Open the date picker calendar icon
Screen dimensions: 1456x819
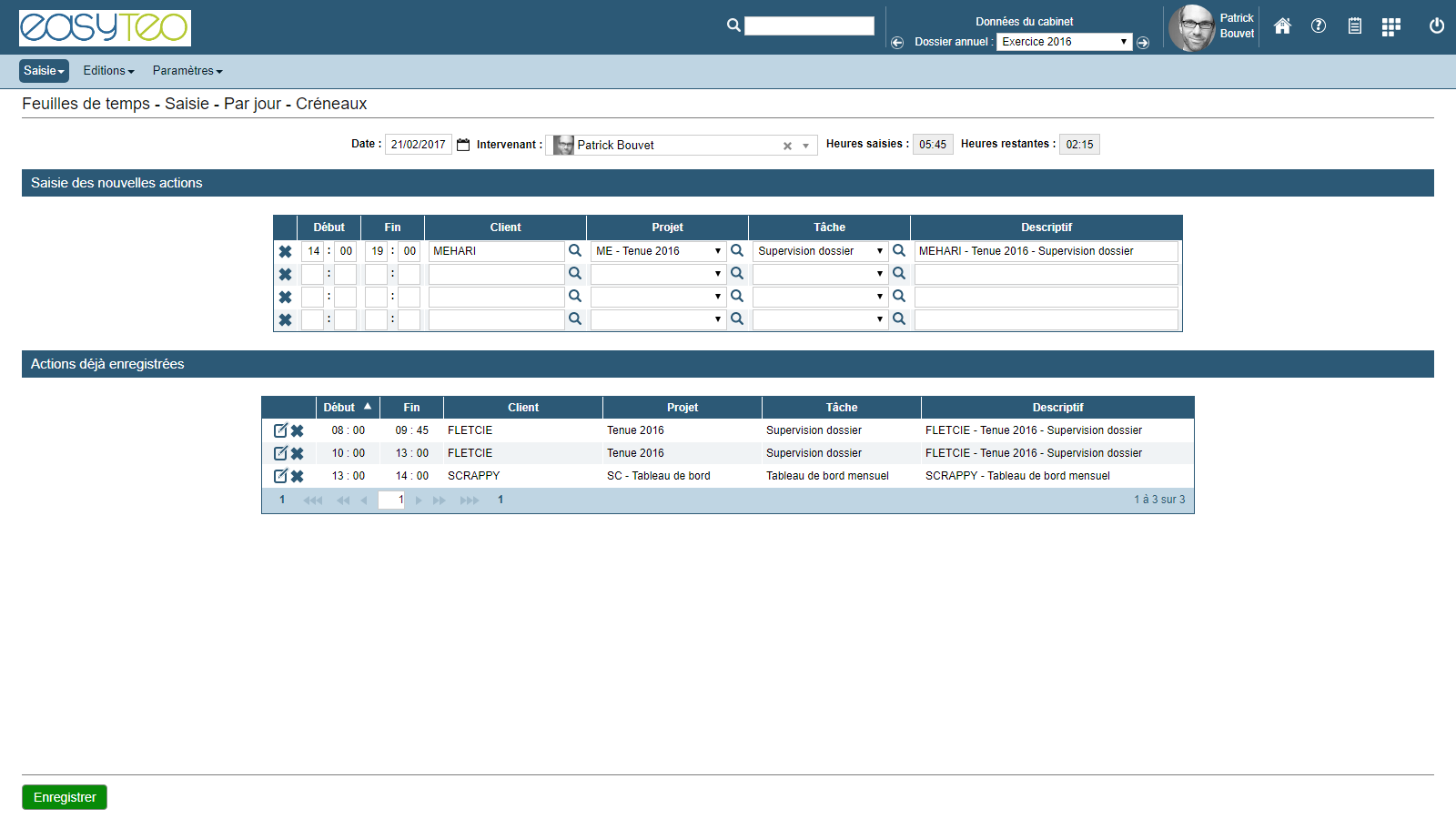pos(463,145)
